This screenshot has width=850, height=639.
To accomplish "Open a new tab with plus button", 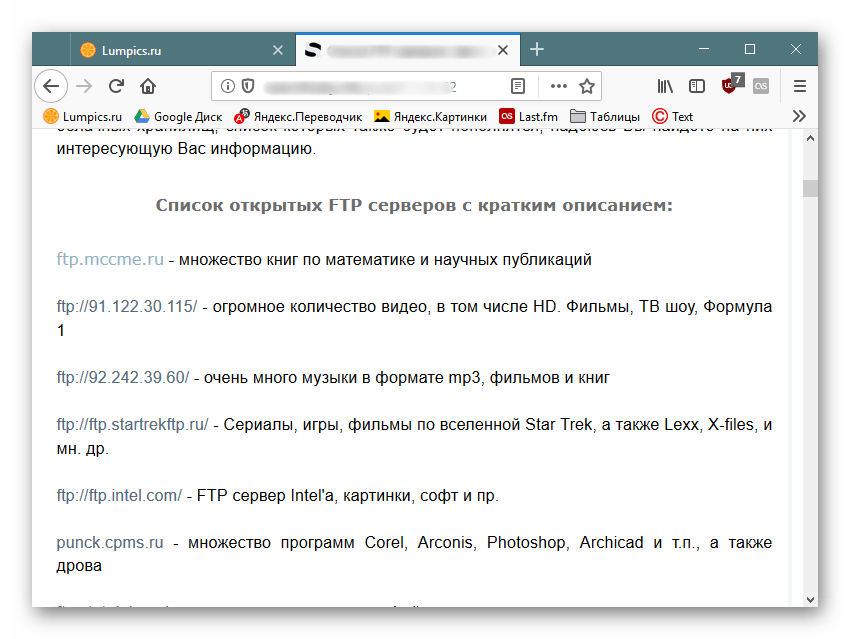I will click(537, 49).
